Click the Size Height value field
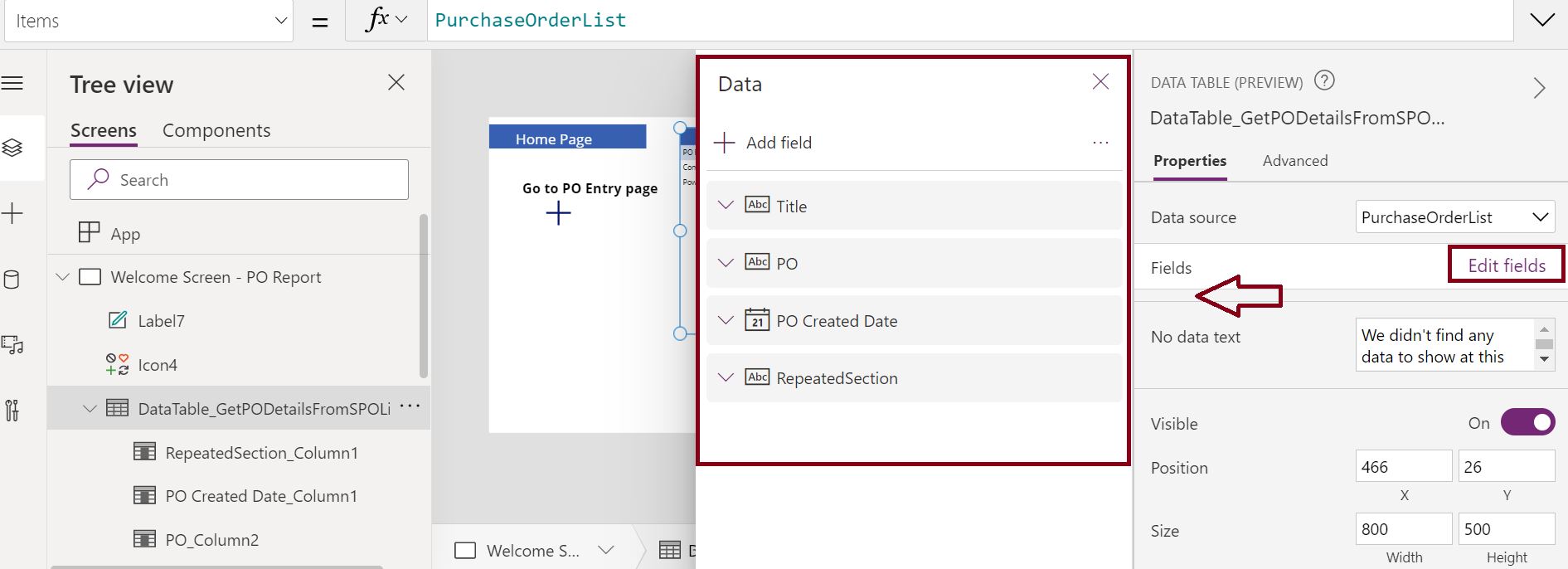Image resolution: width=1568 pixels, height=569 pixels. 1507,528
